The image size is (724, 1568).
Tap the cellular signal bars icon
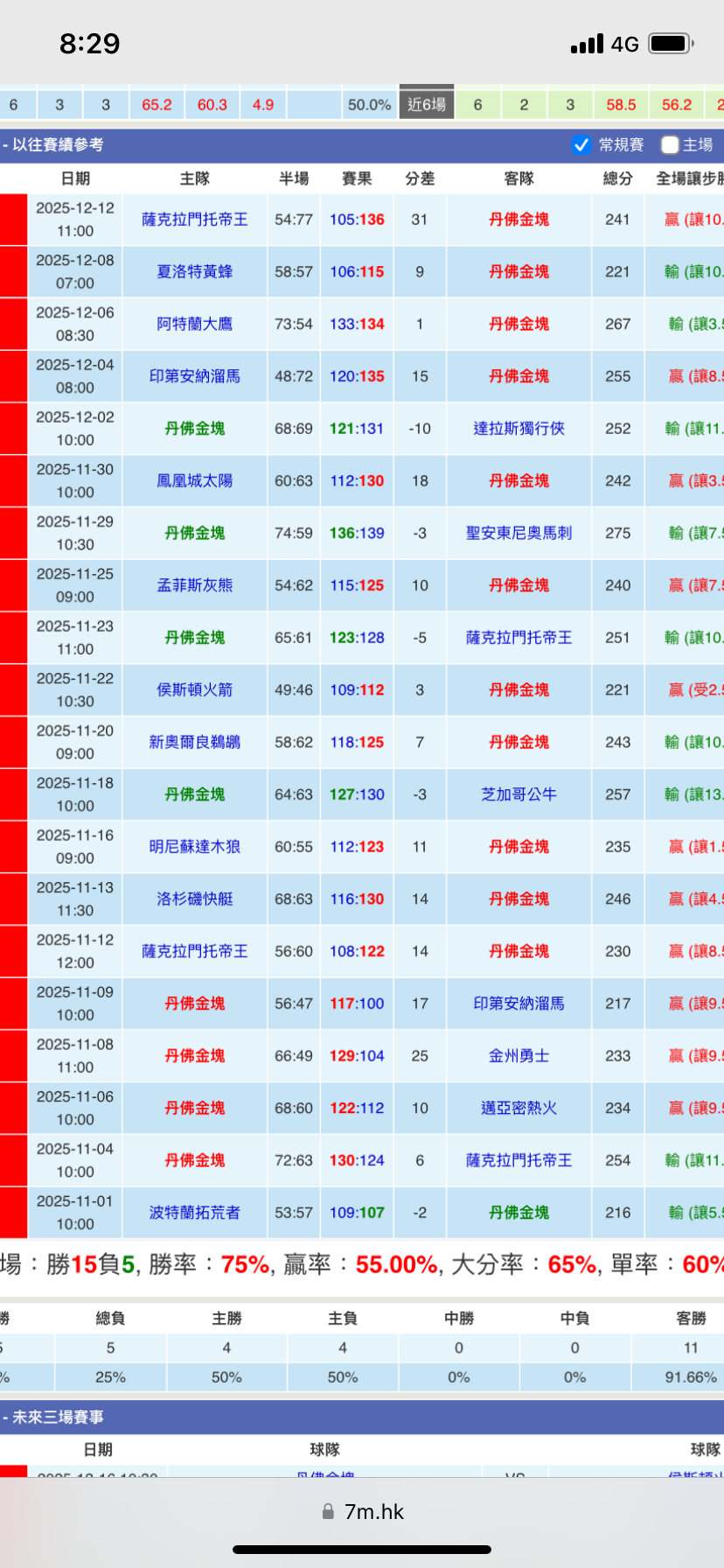pyautogui.click(x=587, y=44)
